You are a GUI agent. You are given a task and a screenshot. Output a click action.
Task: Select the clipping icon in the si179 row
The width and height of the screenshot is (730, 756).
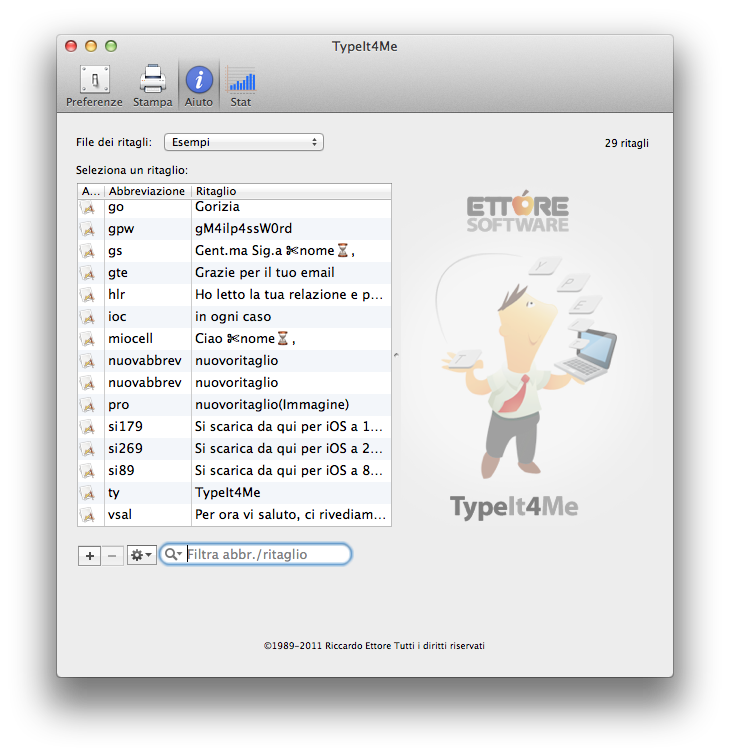(x=88, y=427)
